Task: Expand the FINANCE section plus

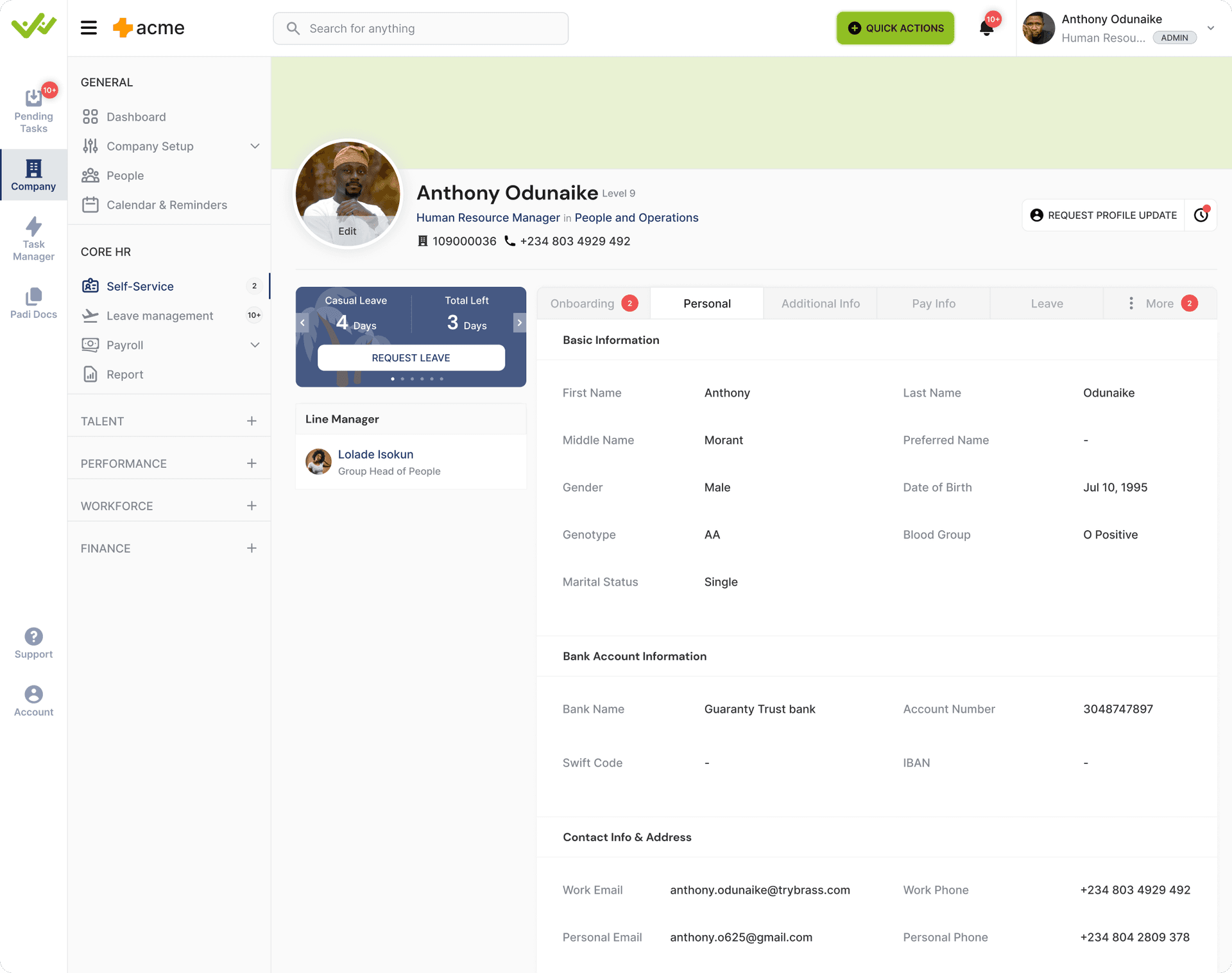Action: coord(252,548)
